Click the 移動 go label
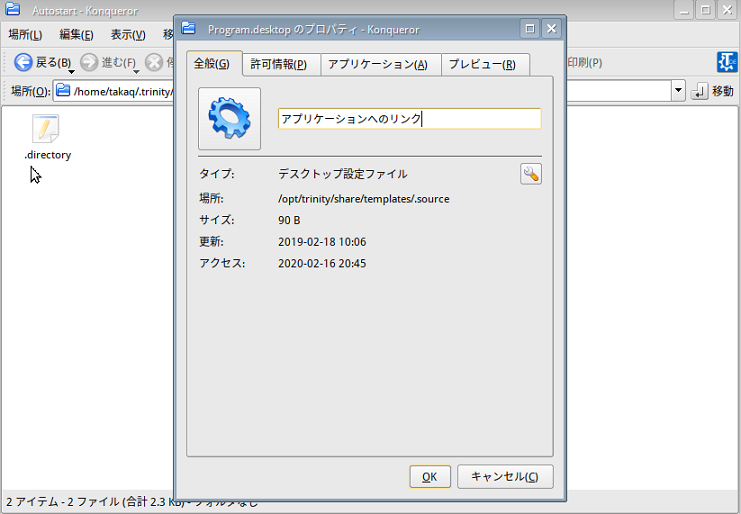Viewport: 741px width, 514px height. pos(723,91)
